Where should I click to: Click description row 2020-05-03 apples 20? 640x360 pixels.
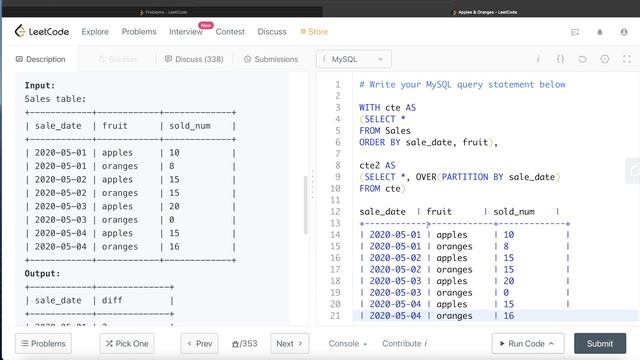click(x=131, y=207)
